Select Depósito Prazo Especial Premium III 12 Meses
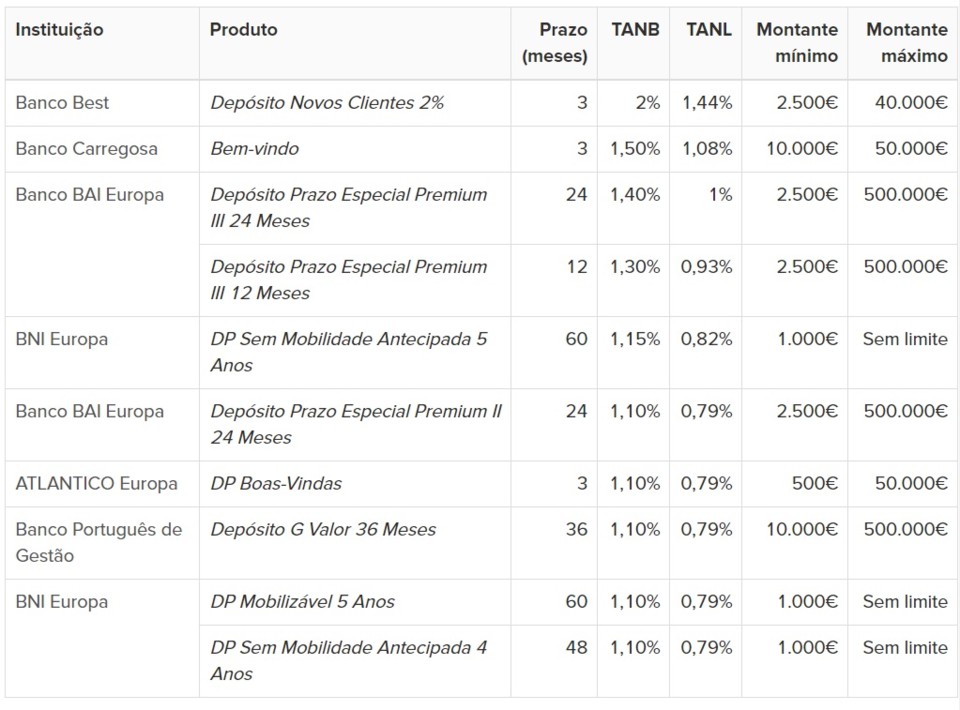The width and height of the screenshot is (960, 710). [348, 280]
